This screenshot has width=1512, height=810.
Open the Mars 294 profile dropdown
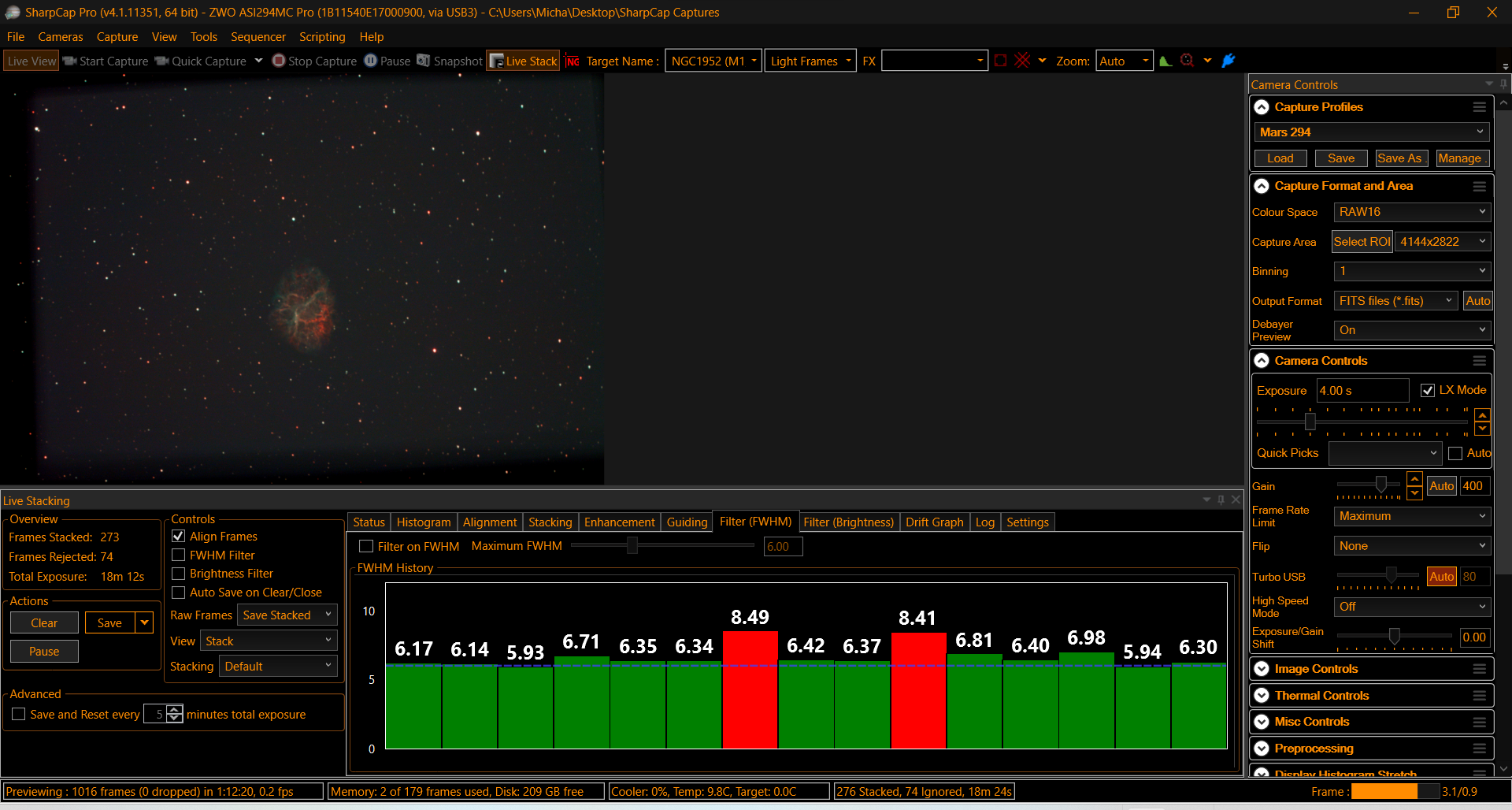click(1371, 132)
